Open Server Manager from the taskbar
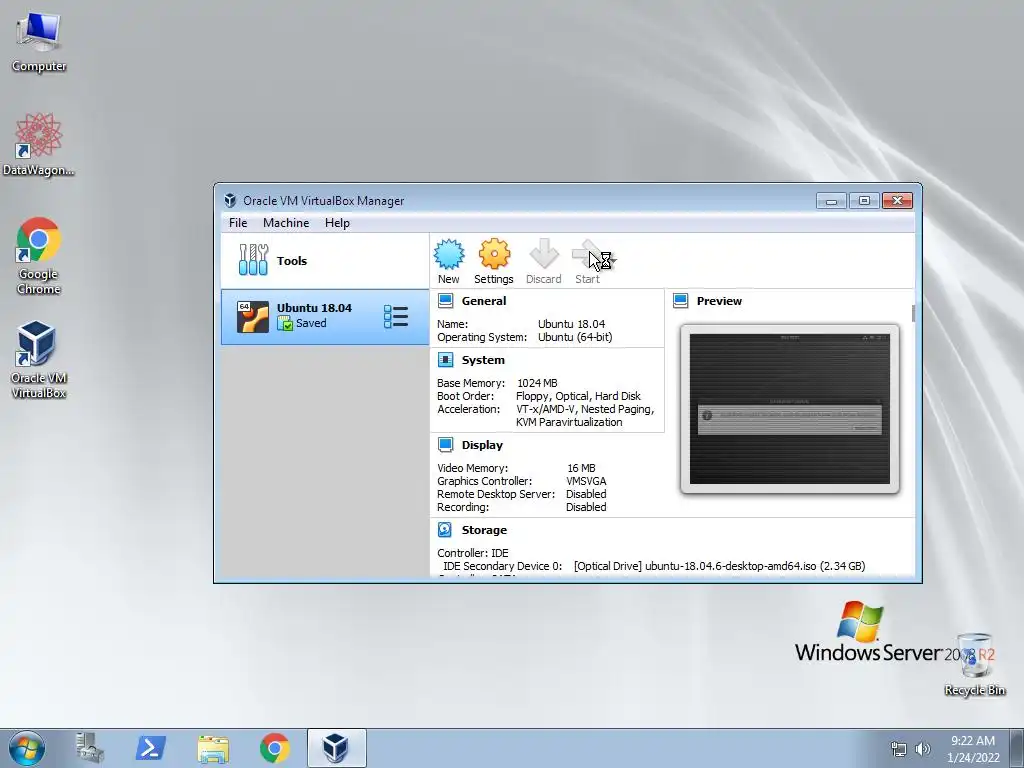 pyautogui.click(x=89, y=748)
